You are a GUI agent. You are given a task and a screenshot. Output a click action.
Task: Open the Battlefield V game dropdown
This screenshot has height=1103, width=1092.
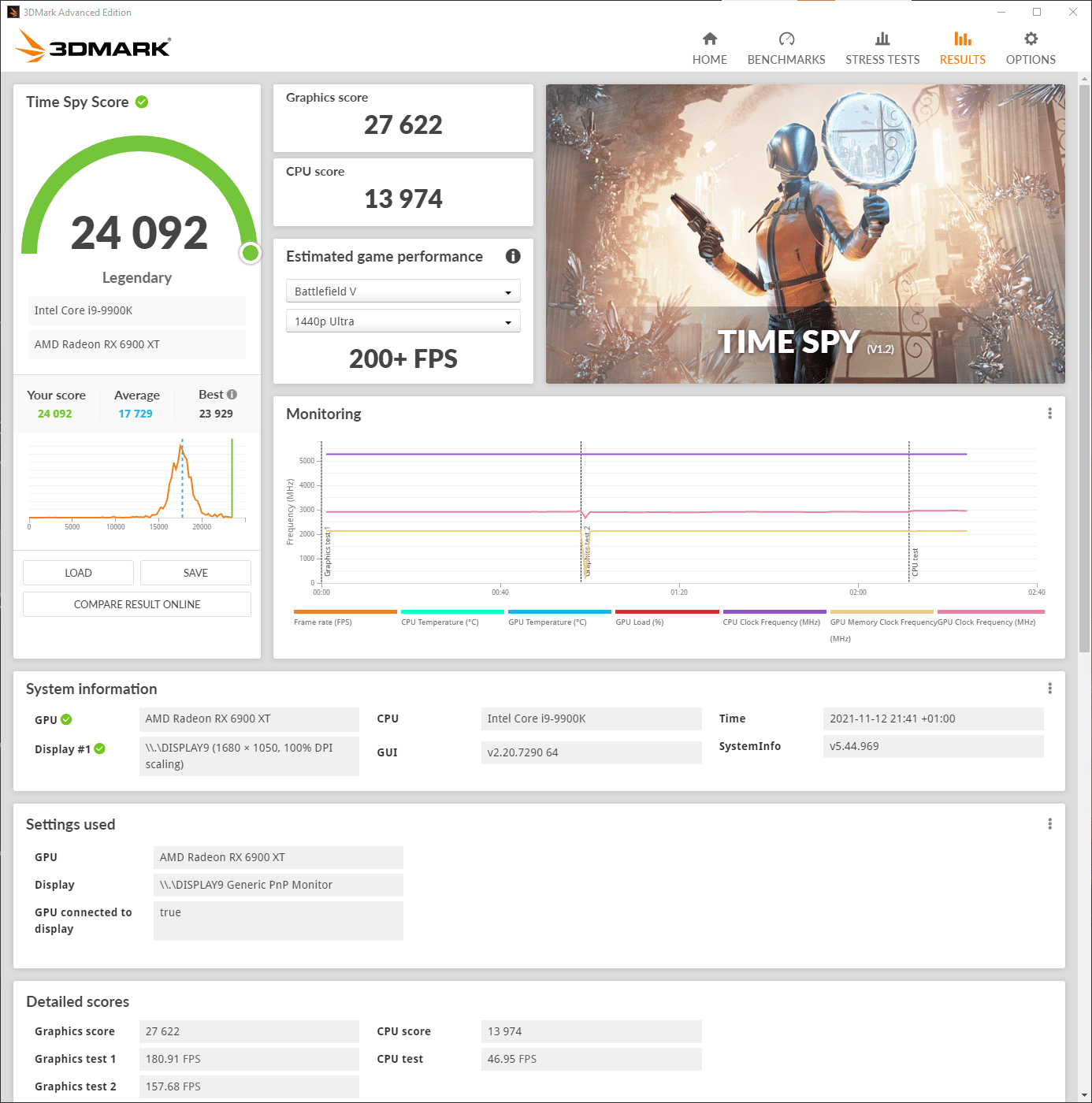click(403, 292)
